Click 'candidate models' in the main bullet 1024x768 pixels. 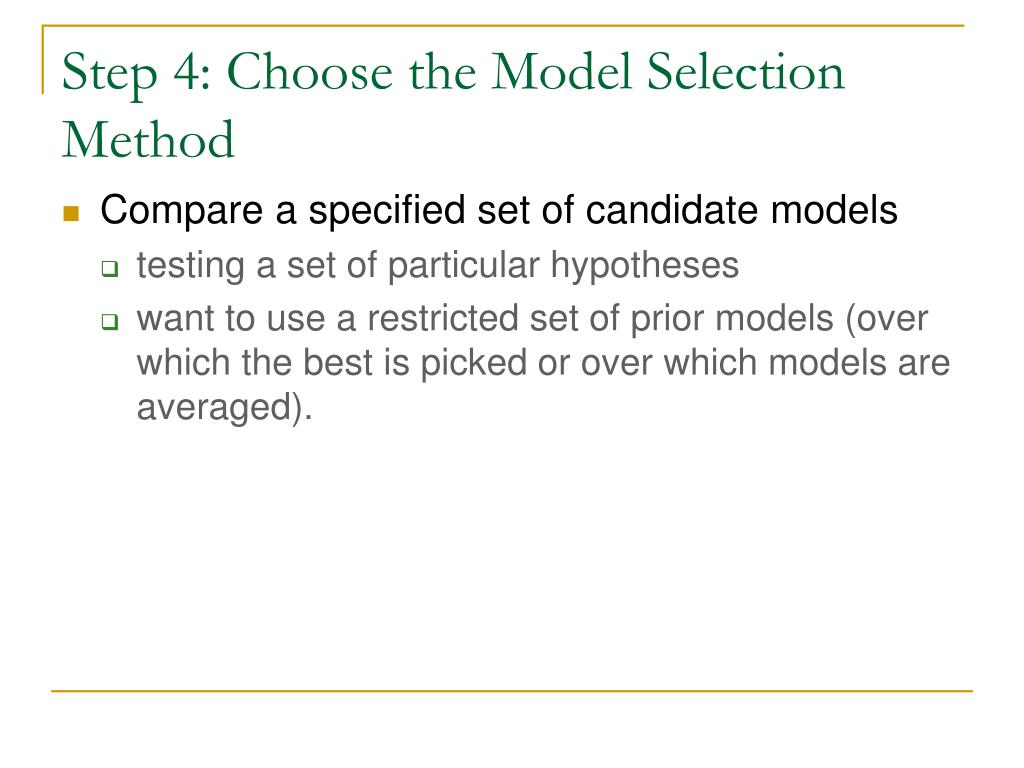741,210
